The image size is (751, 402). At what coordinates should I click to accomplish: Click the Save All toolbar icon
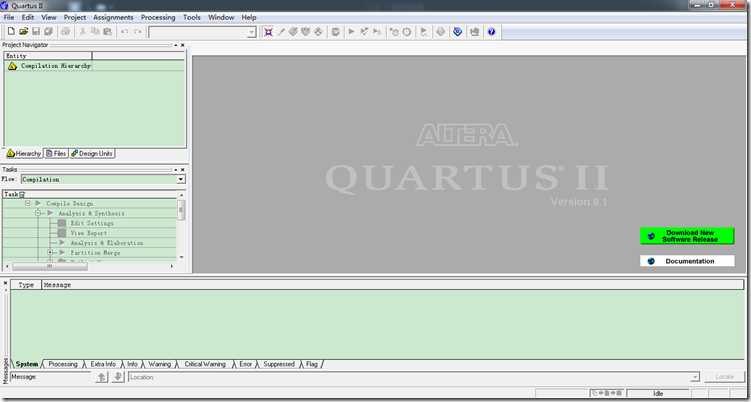(x=48, y=32)
